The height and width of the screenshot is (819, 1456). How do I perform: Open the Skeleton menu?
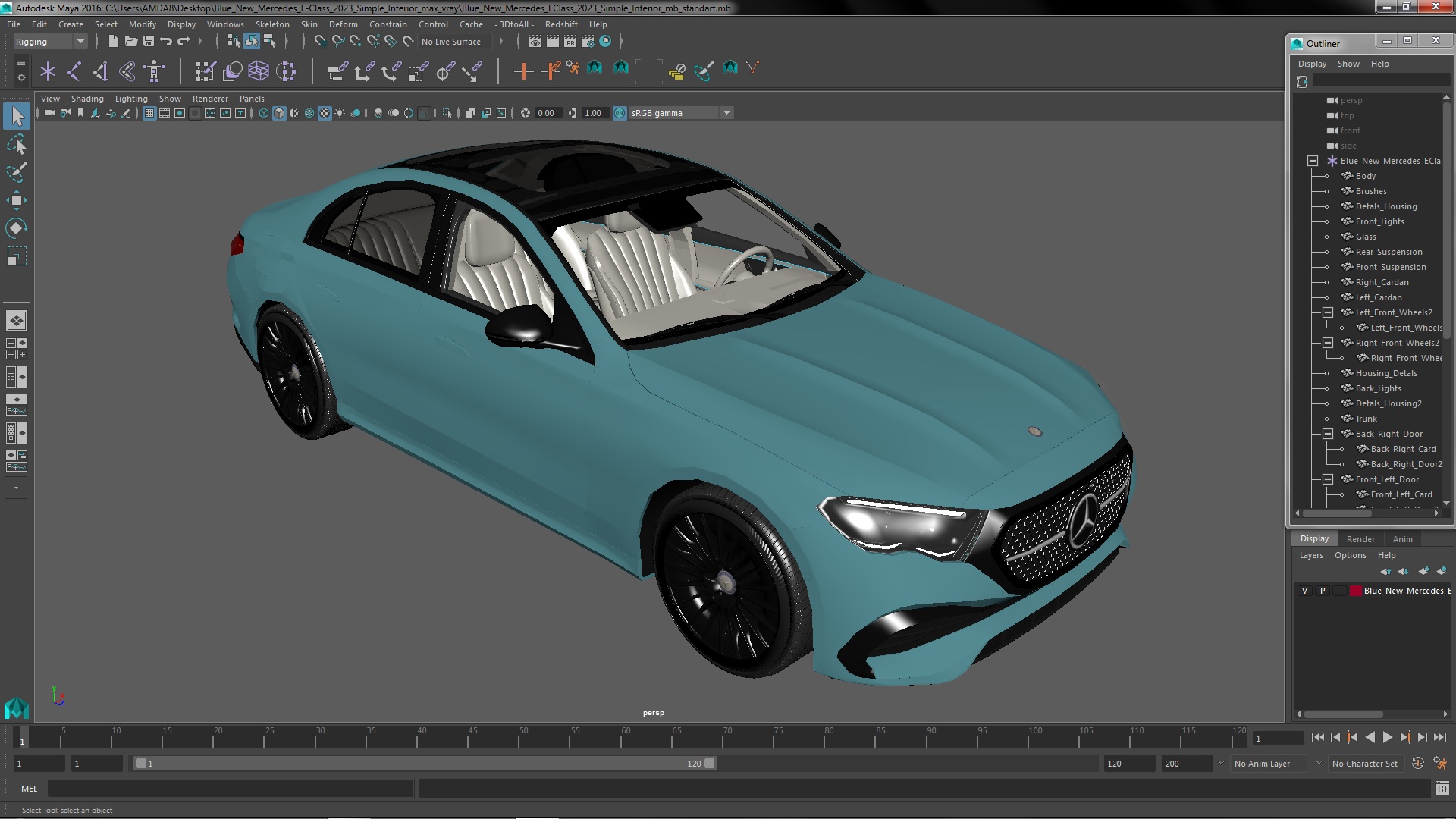pyautogui.click(x=271, y=24)
